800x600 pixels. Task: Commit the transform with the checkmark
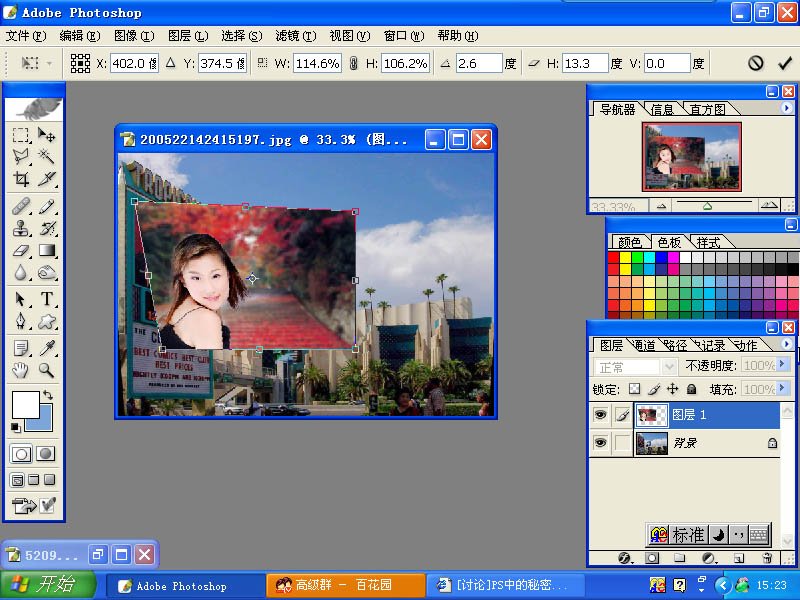pyautogui.click(x=784, y=63)
